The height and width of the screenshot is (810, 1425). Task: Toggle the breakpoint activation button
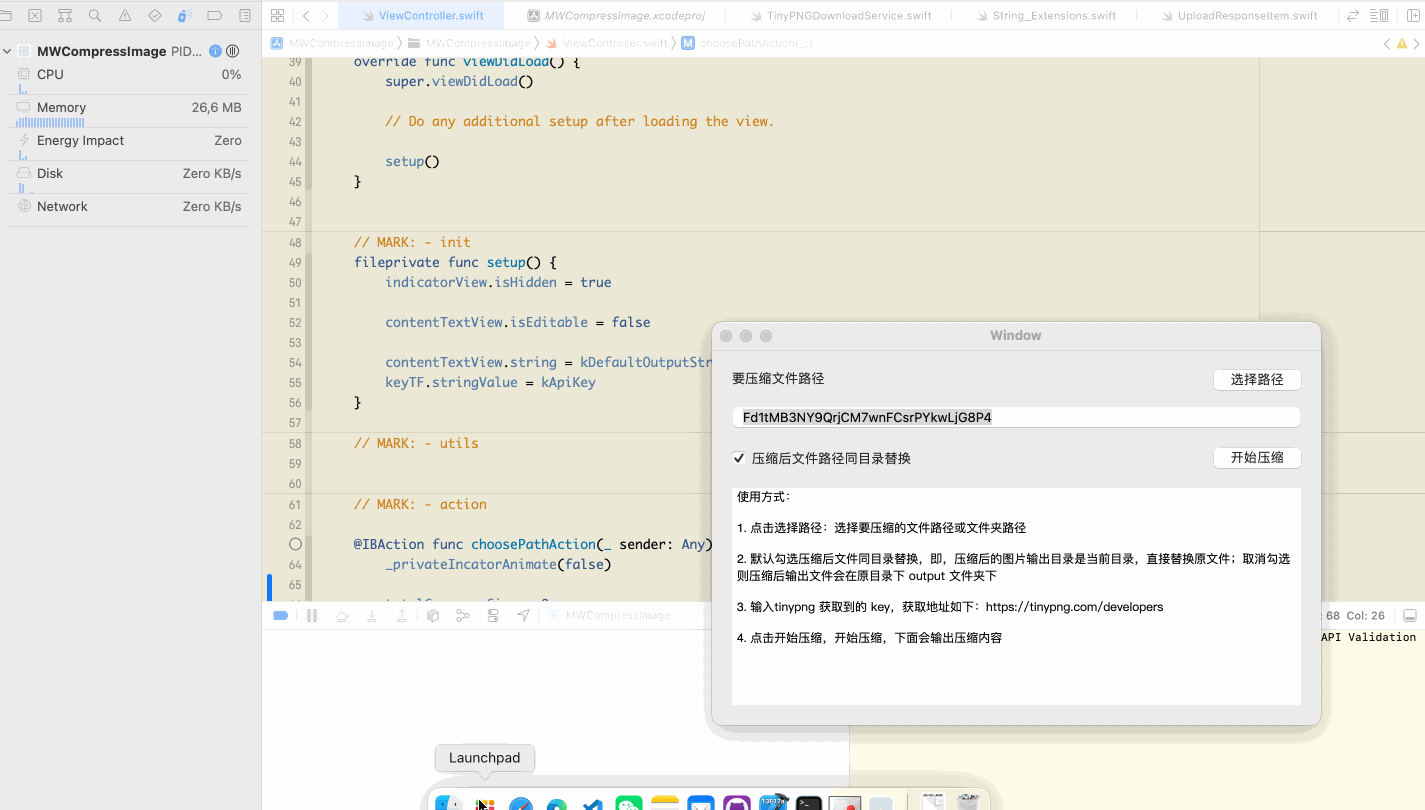pyautogui.click(x=281, y=616)
